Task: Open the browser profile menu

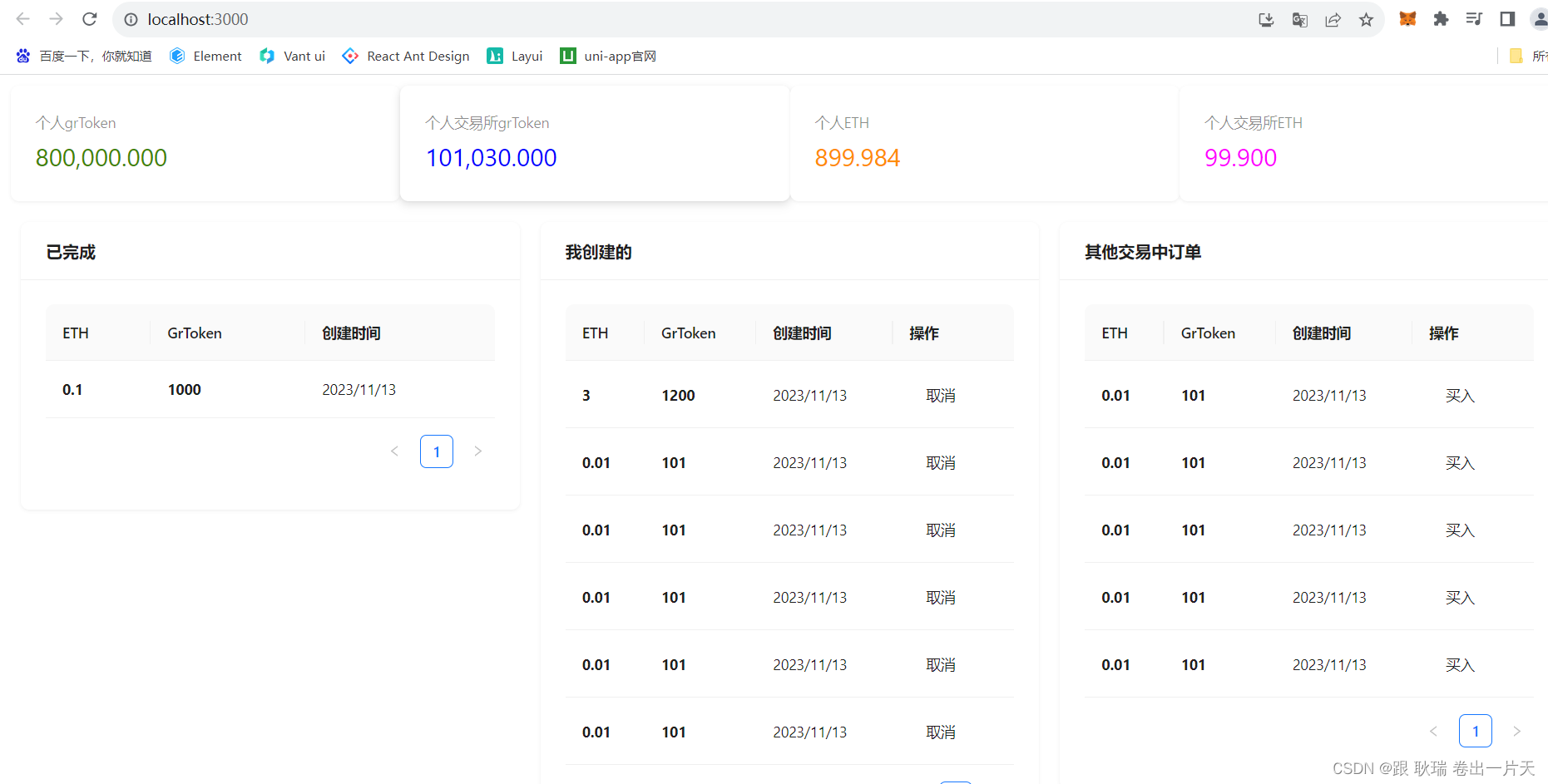Action: [x=1540, y=18]
